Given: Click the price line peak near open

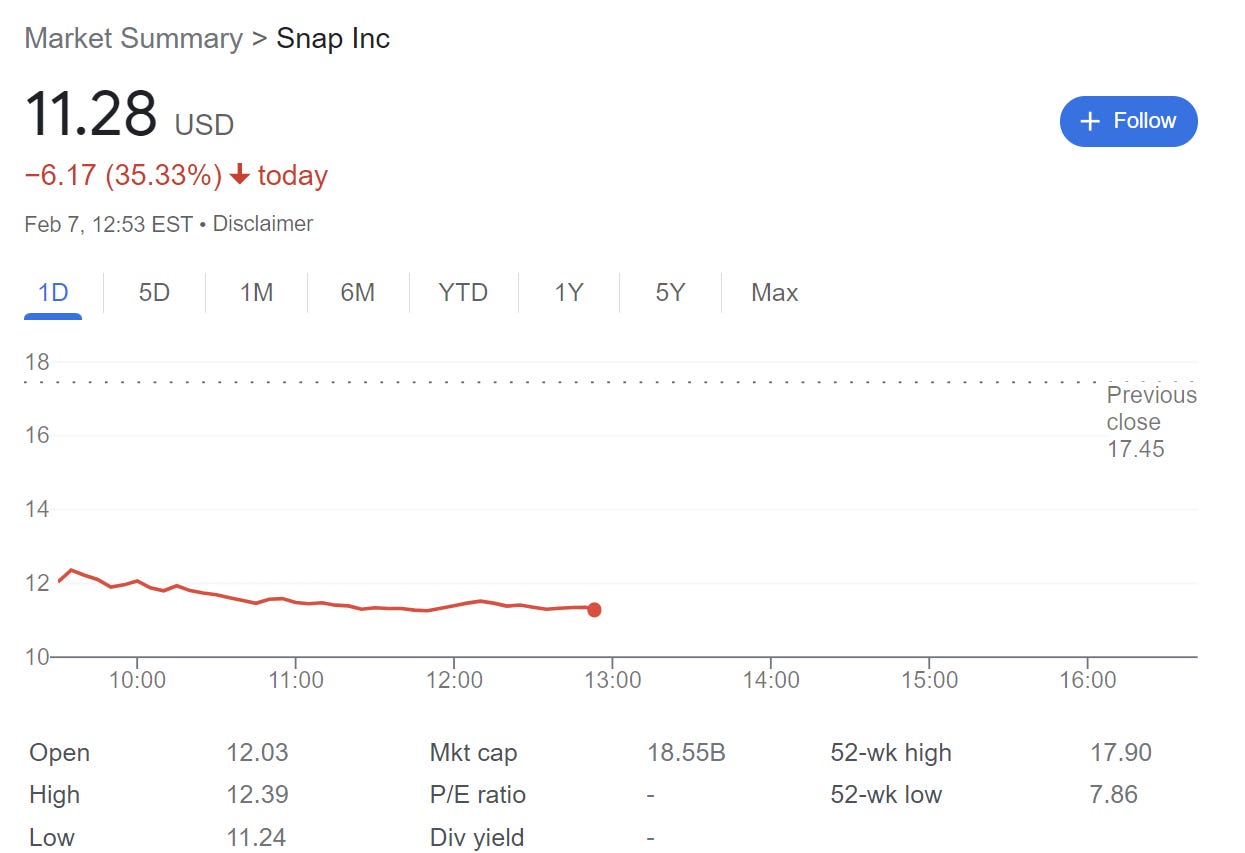Looking at the screenshot, I should (x=70, y=570).
